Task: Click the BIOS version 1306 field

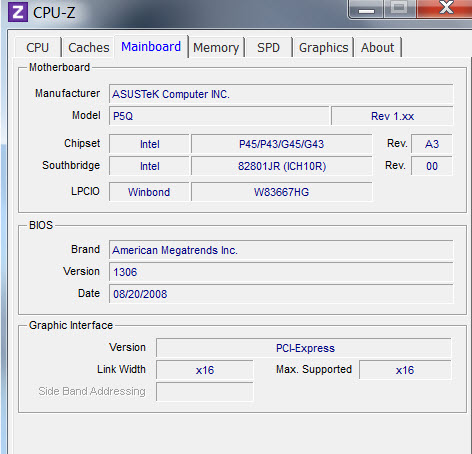Action: [281, 272]
